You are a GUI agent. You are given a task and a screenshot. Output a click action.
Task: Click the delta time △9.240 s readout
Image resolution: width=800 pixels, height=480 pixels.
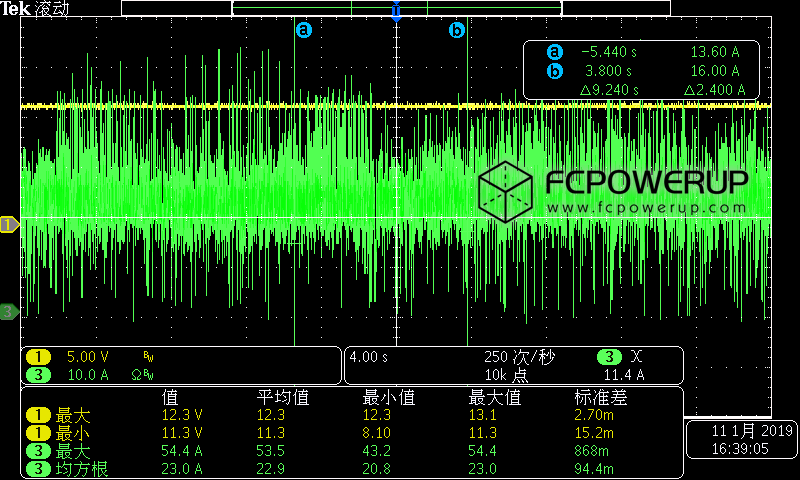point(610,90)
